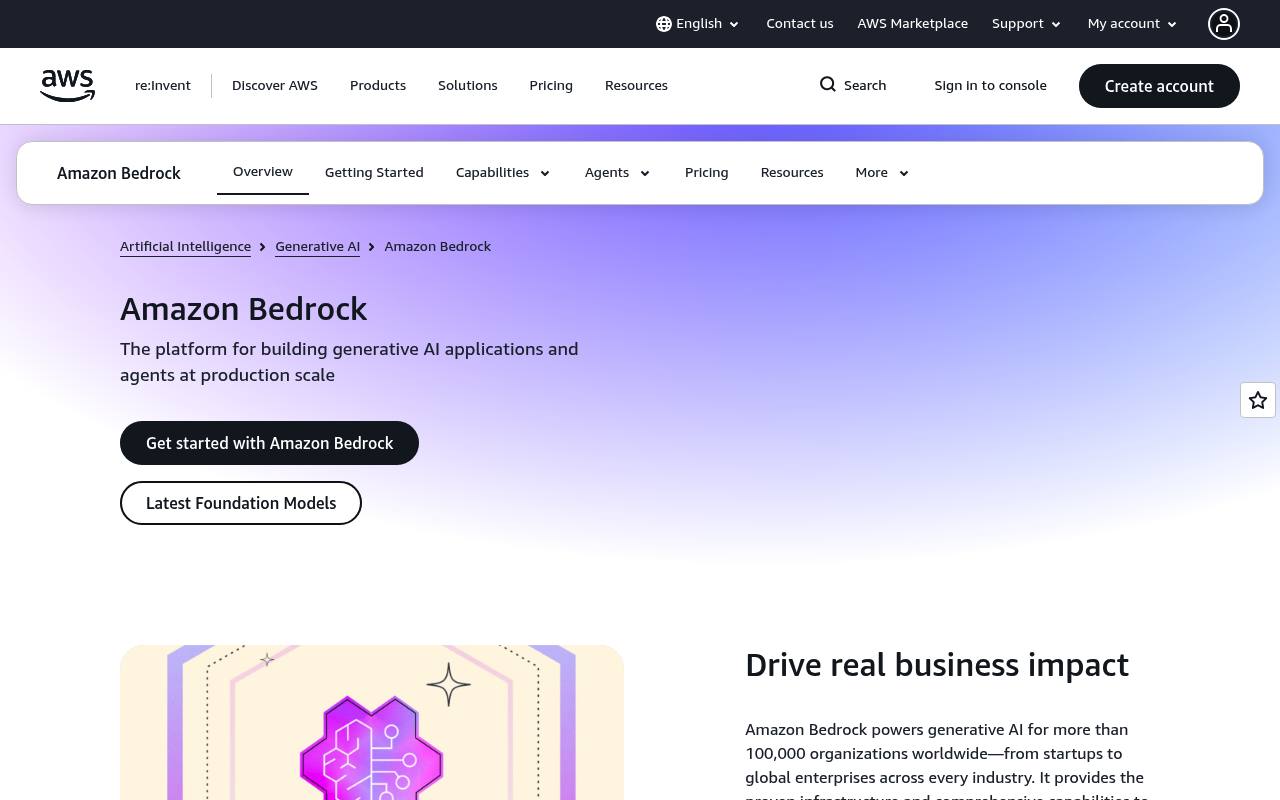Follow Artificial Intelligence breadcrumb
Image resolution: width=1280 pixels, height=800 pixels.
(185, 247)
